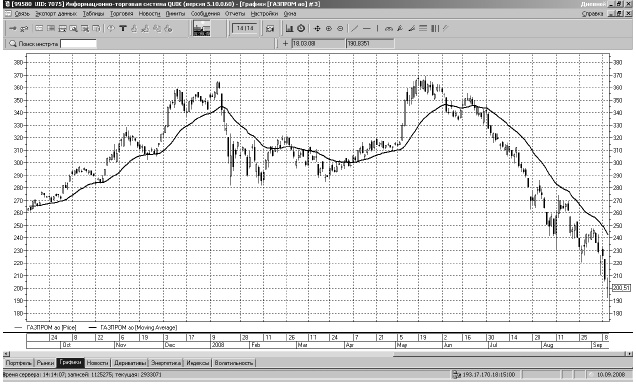This screenshot has height=384, width=636.
Task: Click the instrument search input field
Action: [x=78, y=43]
